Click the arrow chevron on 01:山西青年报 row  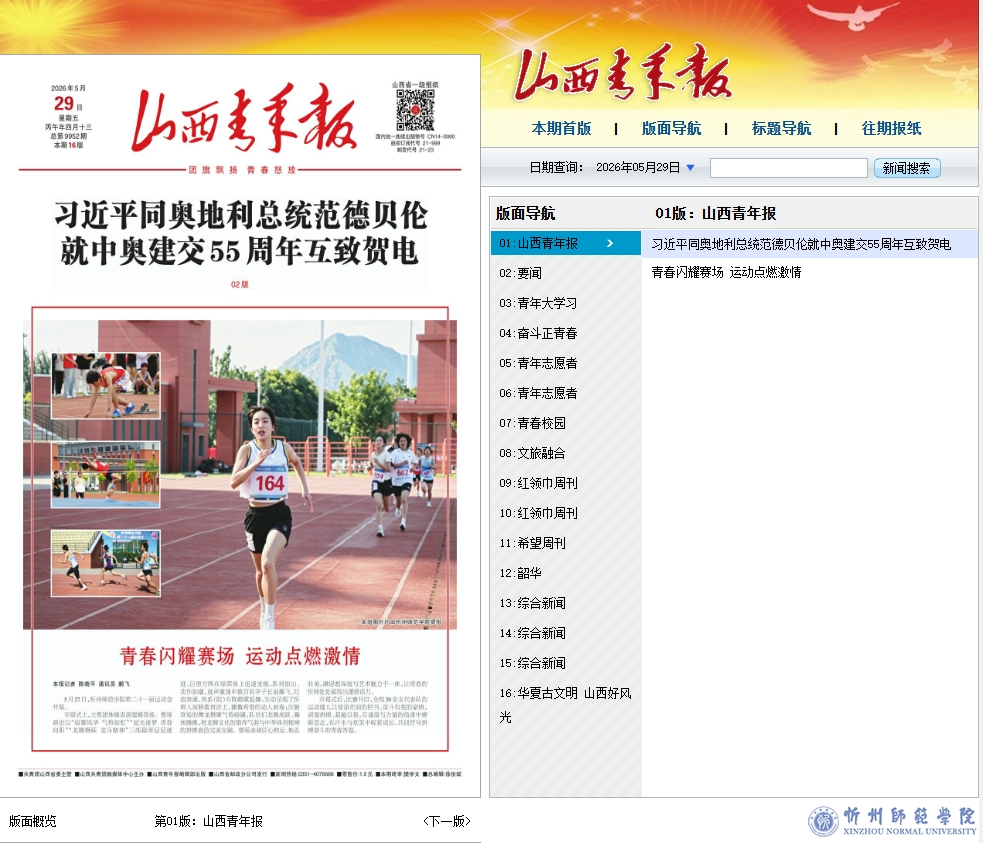tap(610, 243)
